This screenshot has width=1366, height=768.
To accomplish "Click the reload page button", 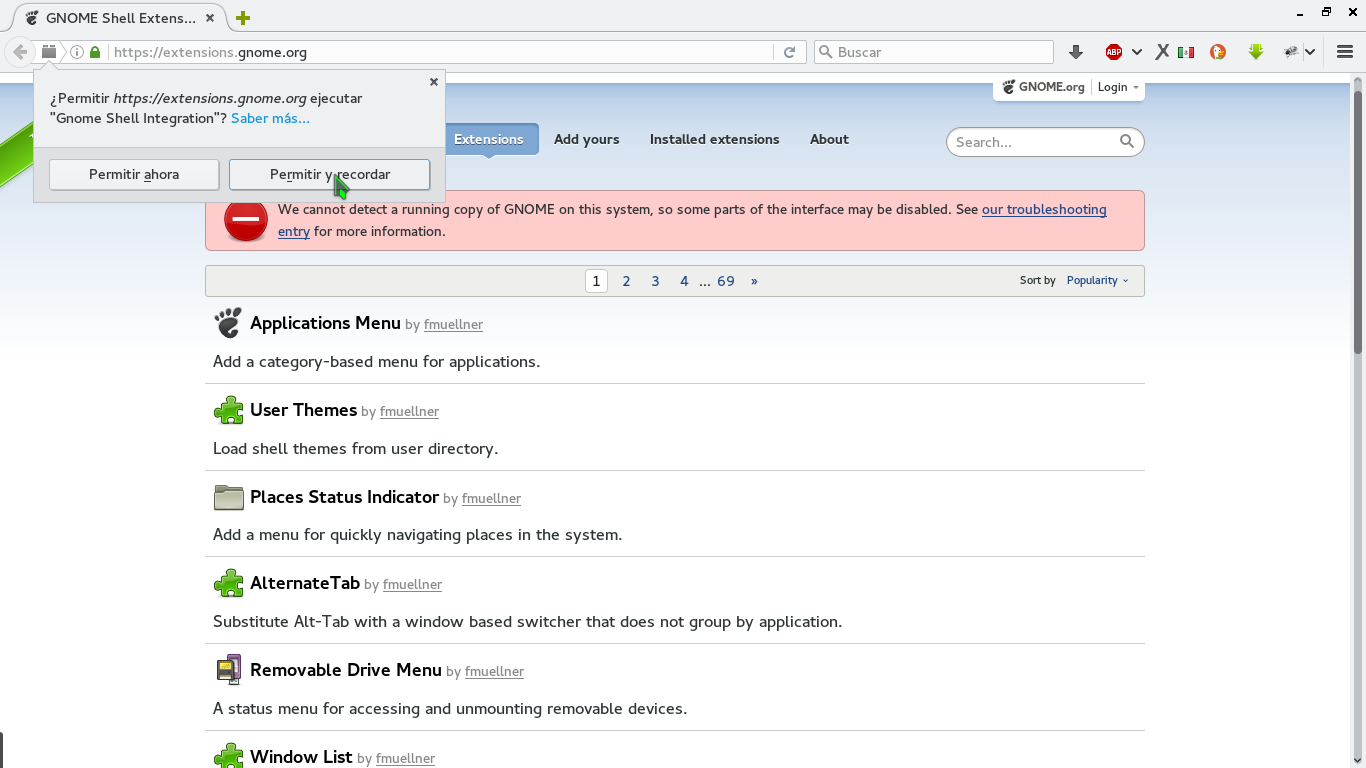I will (x=789, y=52).
